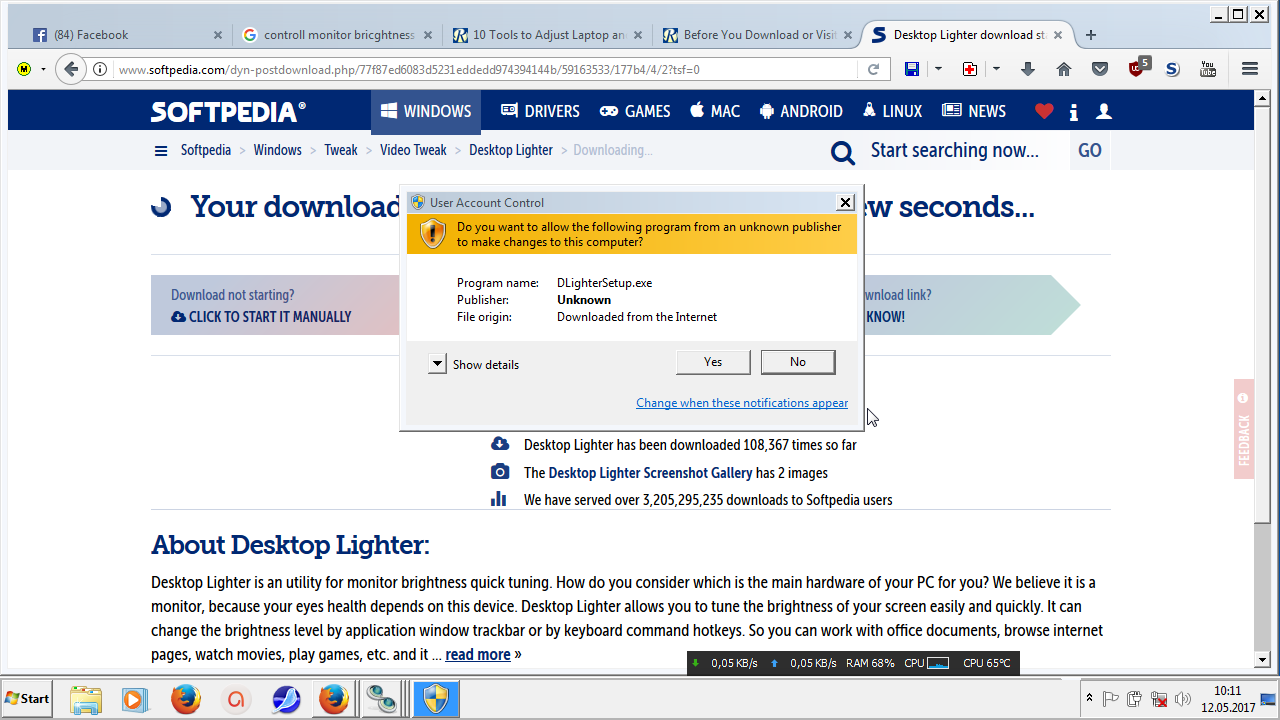This screenshot has width=1280, height=720.
Task: Click the YouTube toolbar icon
Action: pyautogui.click(x=1208, y=69)
